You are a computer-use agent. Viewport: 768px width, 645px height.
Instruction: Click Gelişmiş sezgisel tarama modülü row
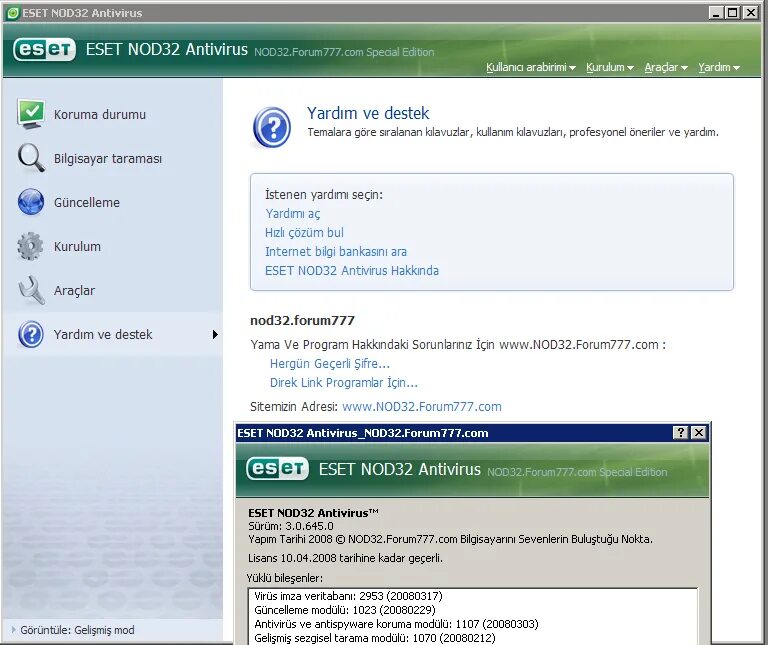point(375,638)
